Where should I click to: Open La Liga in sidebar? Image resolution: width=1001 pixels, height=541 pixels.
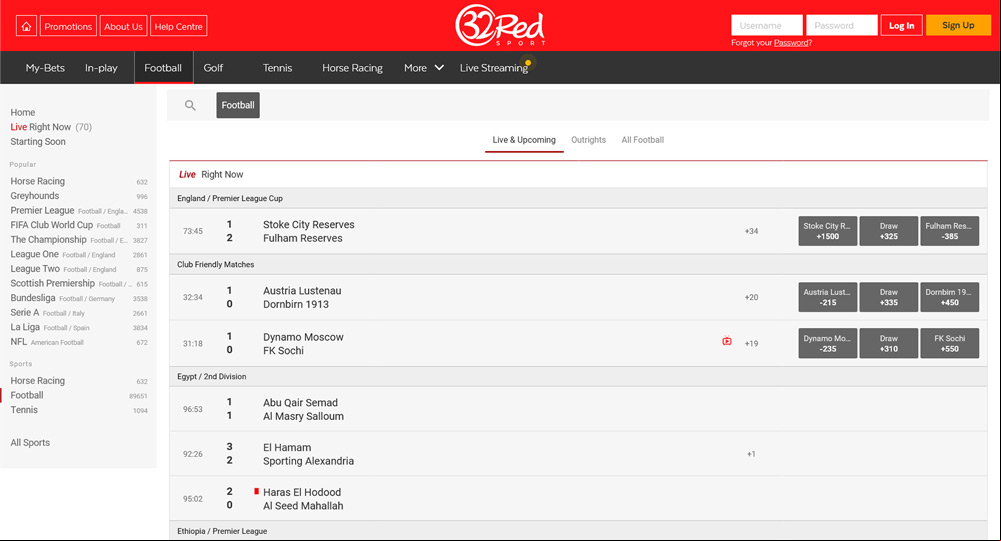click(79, 327)
